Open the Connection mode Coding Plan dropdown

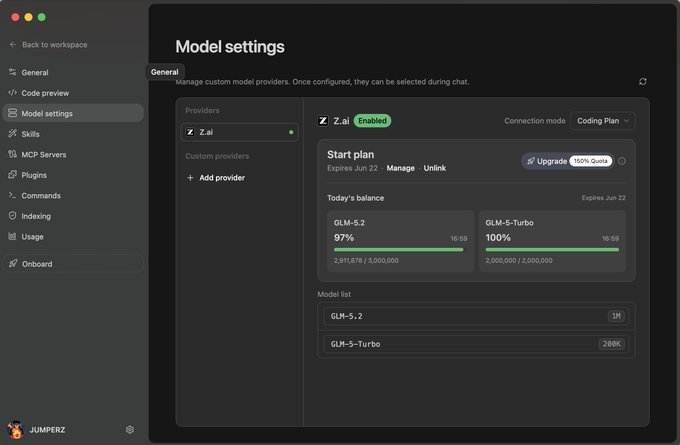[x=602, y=121]
